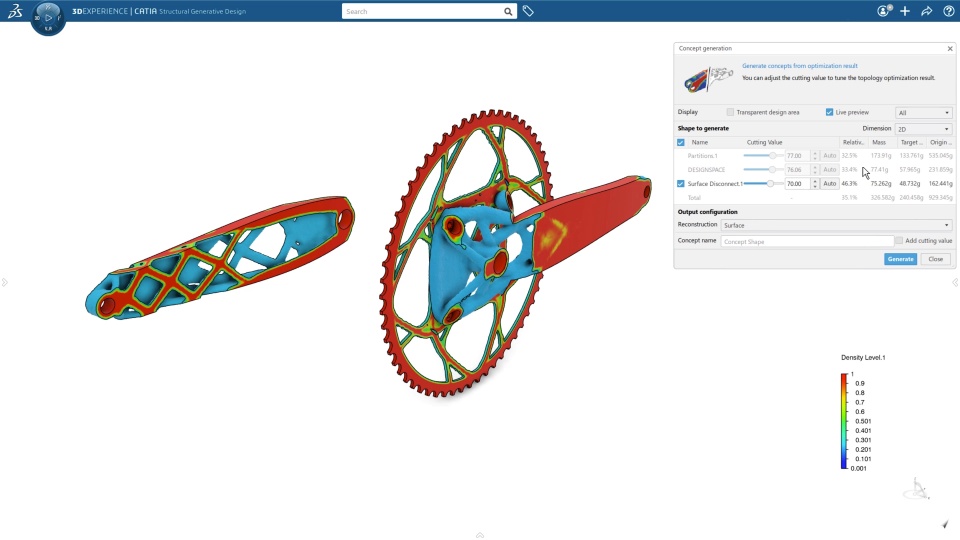
Task: Adjust the Surface Disconnect.1 cutting slider
Action: coord(770,184)
